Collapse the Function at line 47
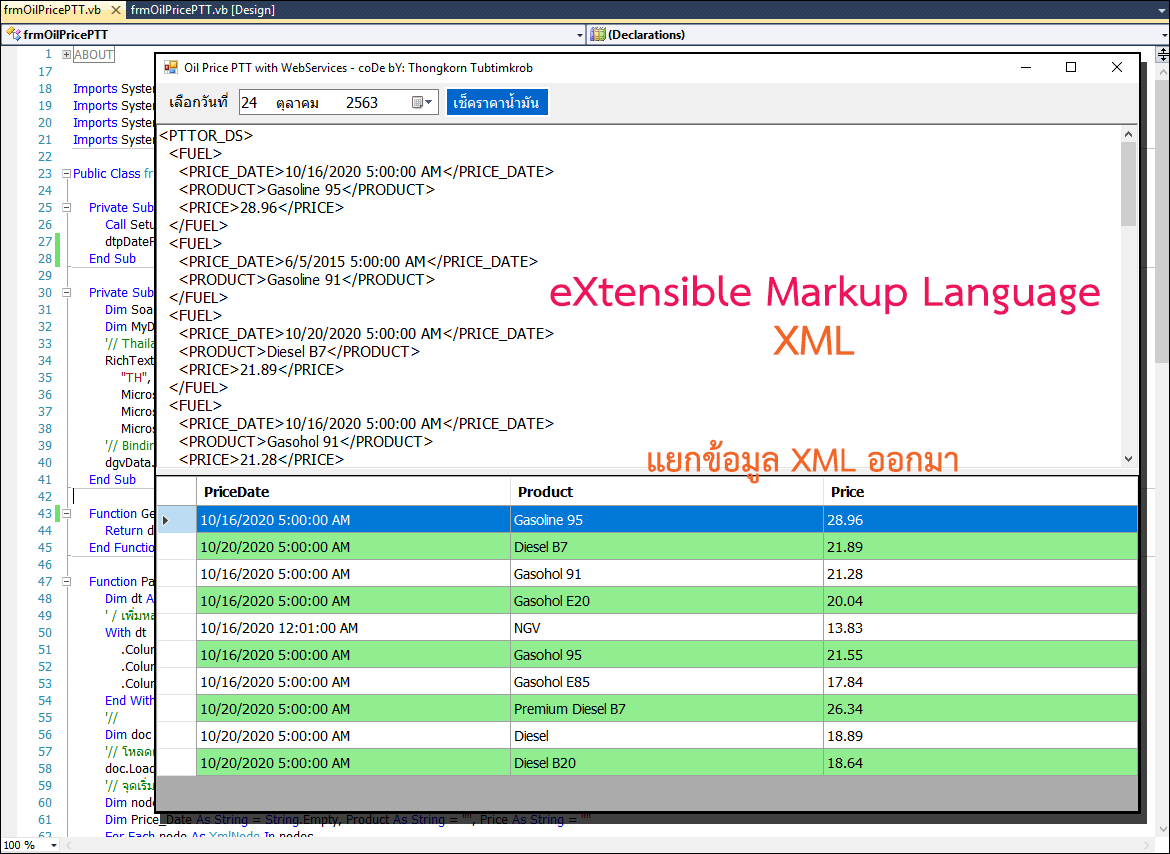1170x854 pixels. 66,582
